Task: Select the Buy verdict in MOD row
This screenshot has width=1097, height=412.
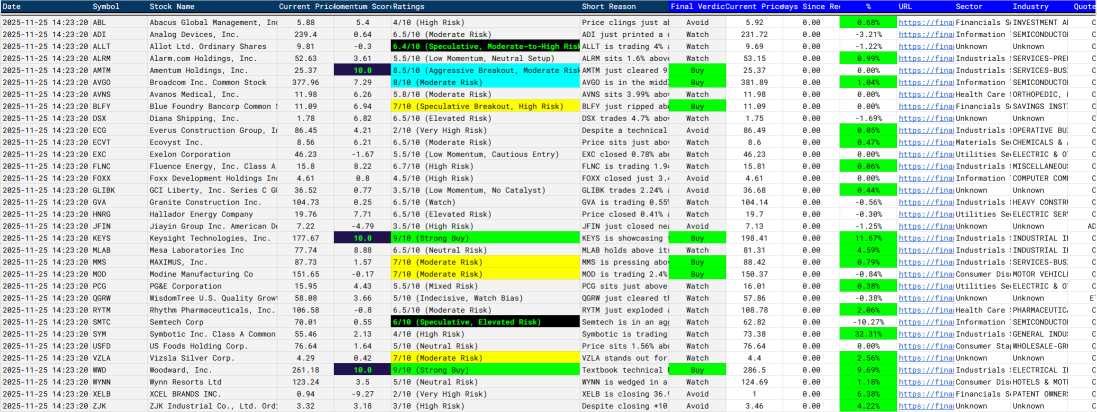Action: pyautogui.click(x=697, y=274)
